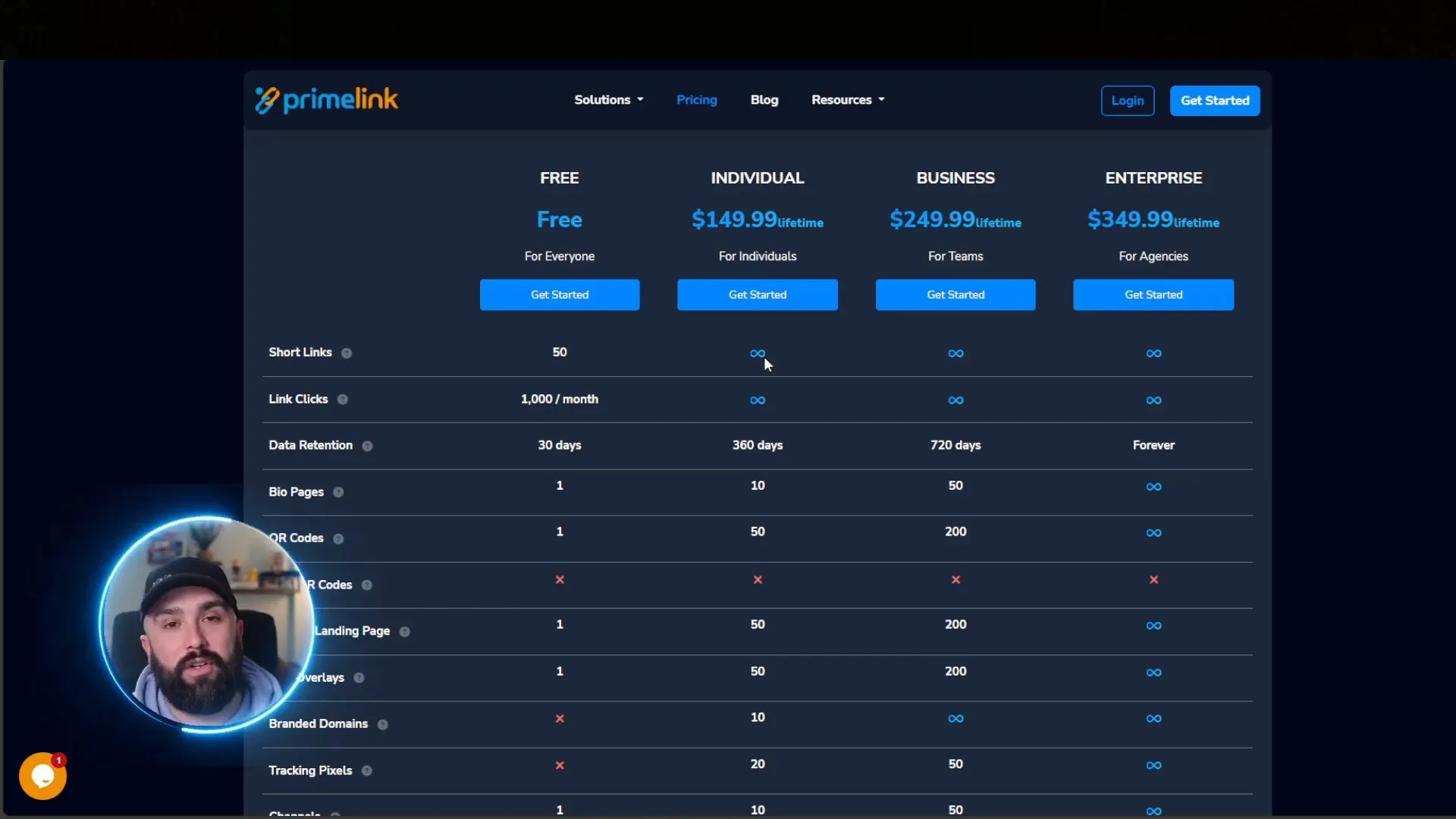Click the infinity icon for Enterprise Landing Page
The image size is (1456, 819).
pos(1153,625)
